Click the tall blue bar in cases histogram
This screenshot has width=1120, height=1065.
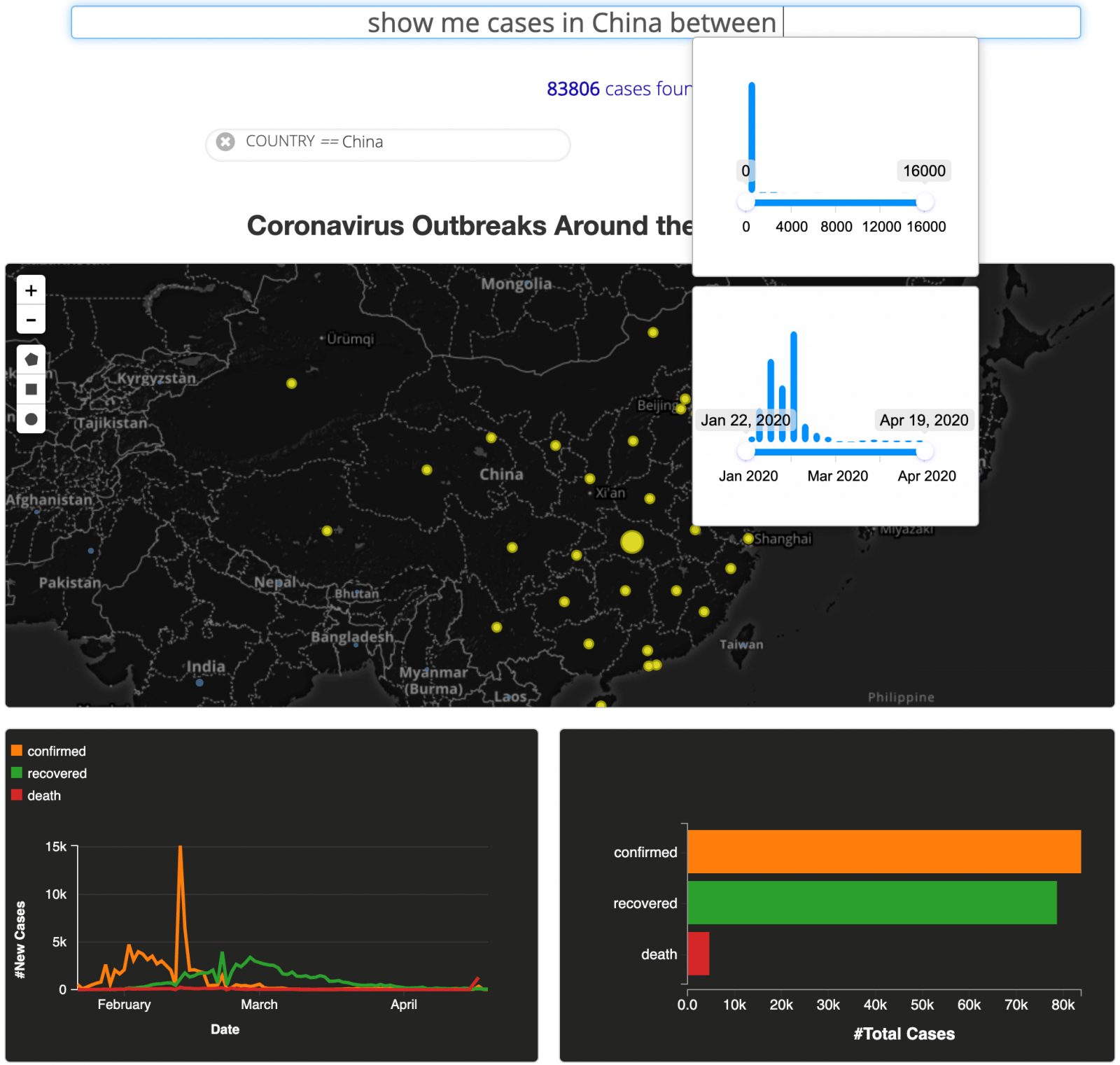point(752,137)
